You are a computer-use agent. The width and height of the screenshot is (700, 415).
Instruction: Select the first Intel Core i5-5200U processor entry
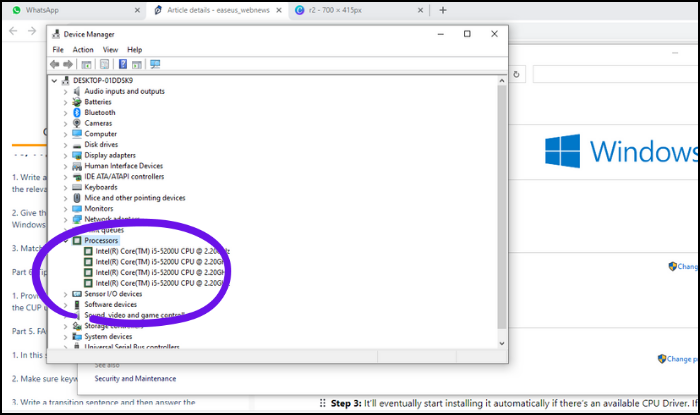(x=156, y=251)
